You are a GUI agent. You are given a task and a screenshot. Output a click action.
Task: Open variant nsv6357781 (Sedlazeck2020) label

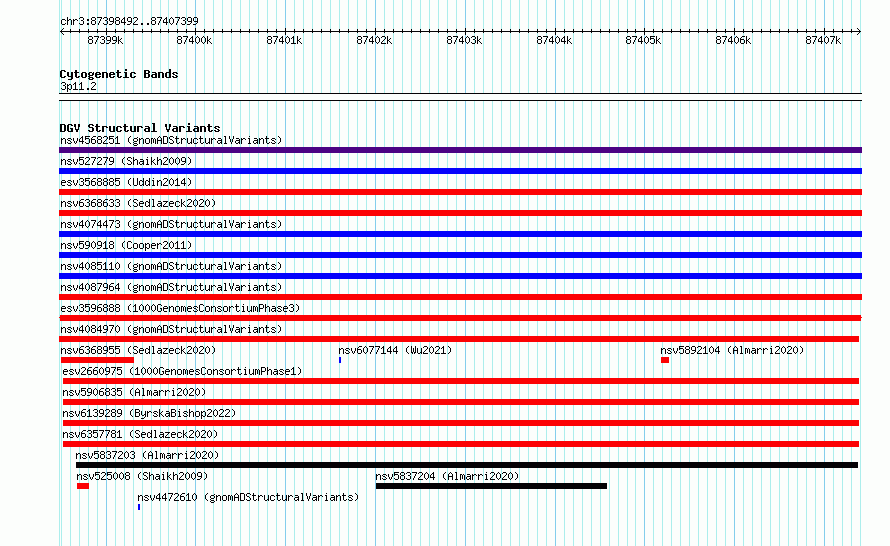[x=140, y=434]
